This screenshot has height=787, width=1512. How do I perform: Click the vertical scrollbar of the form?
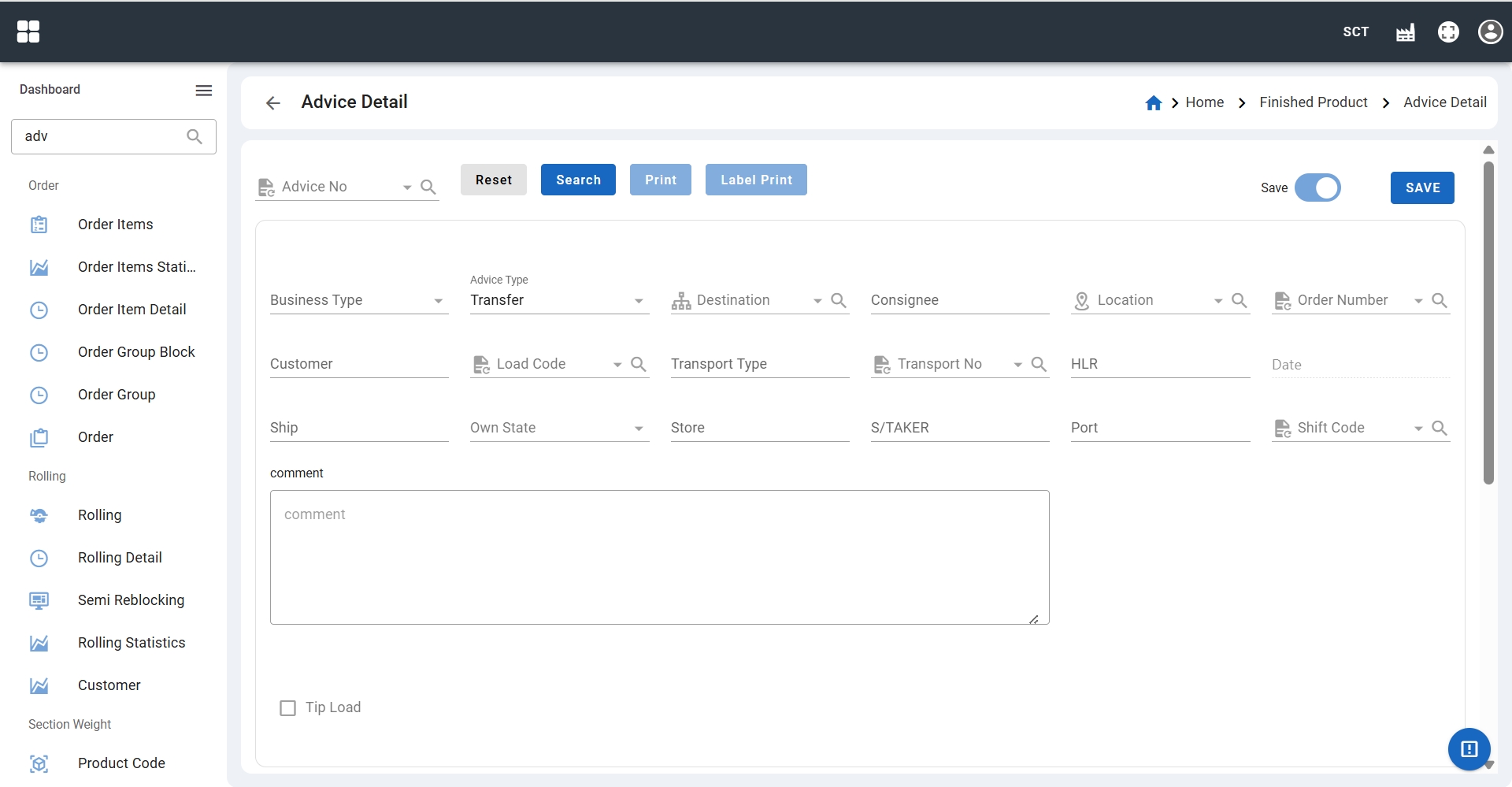[x=1488, y=323]
